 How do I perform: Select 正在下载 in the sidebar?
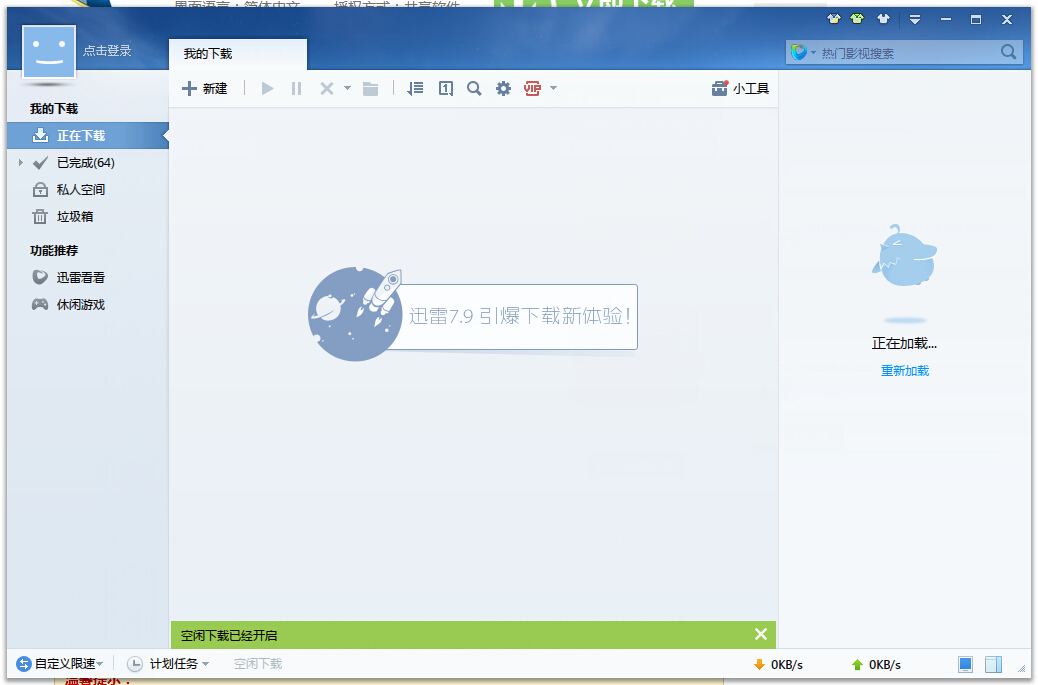[88, 136]
